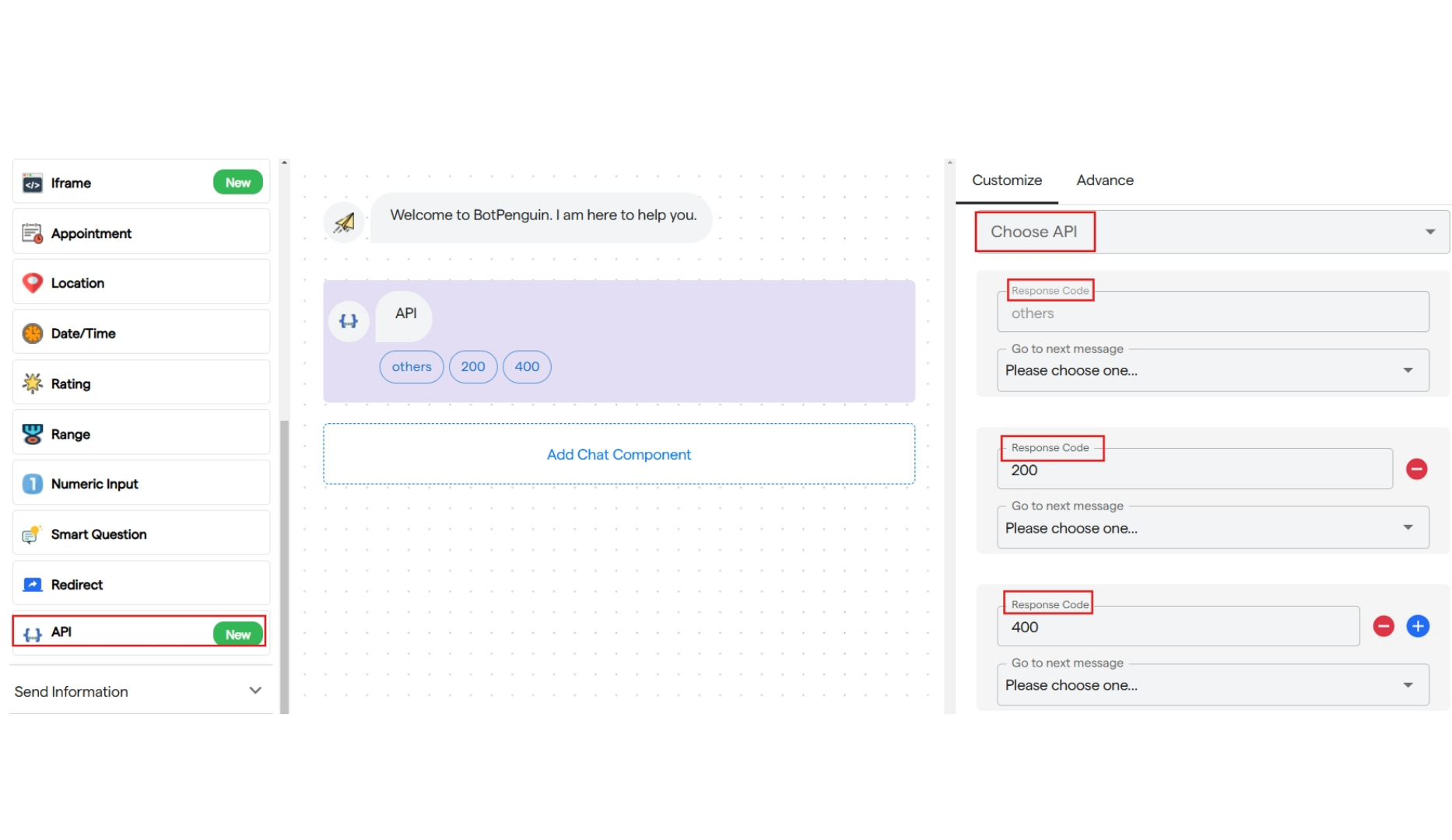This screenshot has height=840, width=1452.
Task: Click the New badge on API item
Action: click(237, 634)
